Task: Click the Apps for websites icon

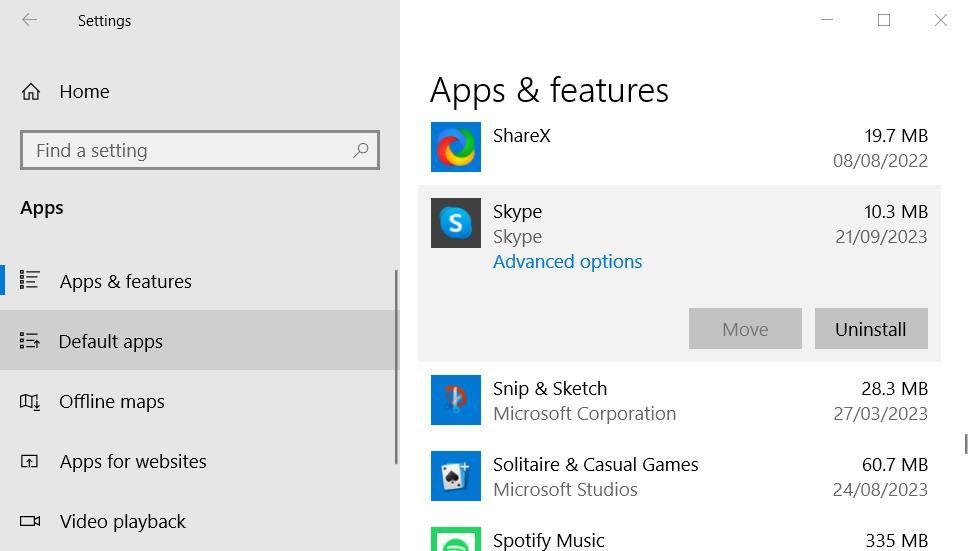Action: [29, 461]
